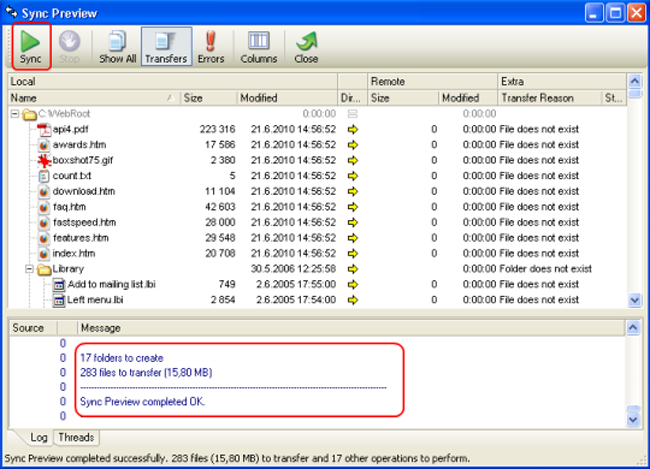Click the Local group header
The image size is (650, 469).
pyautogui.click(x=173, y=81)
